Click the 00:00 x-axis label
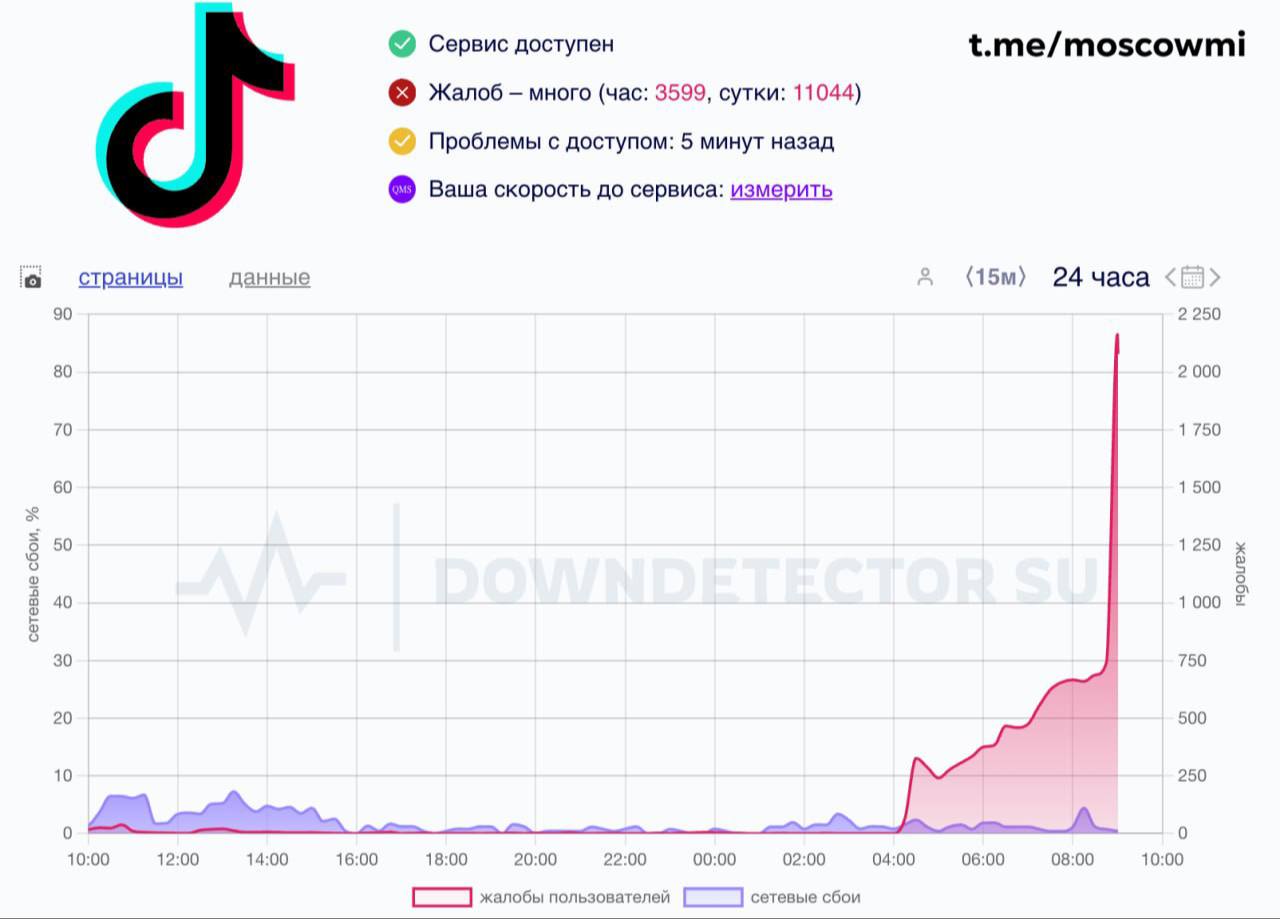This screenshot has width=1280, height=919. coord(714,860)
